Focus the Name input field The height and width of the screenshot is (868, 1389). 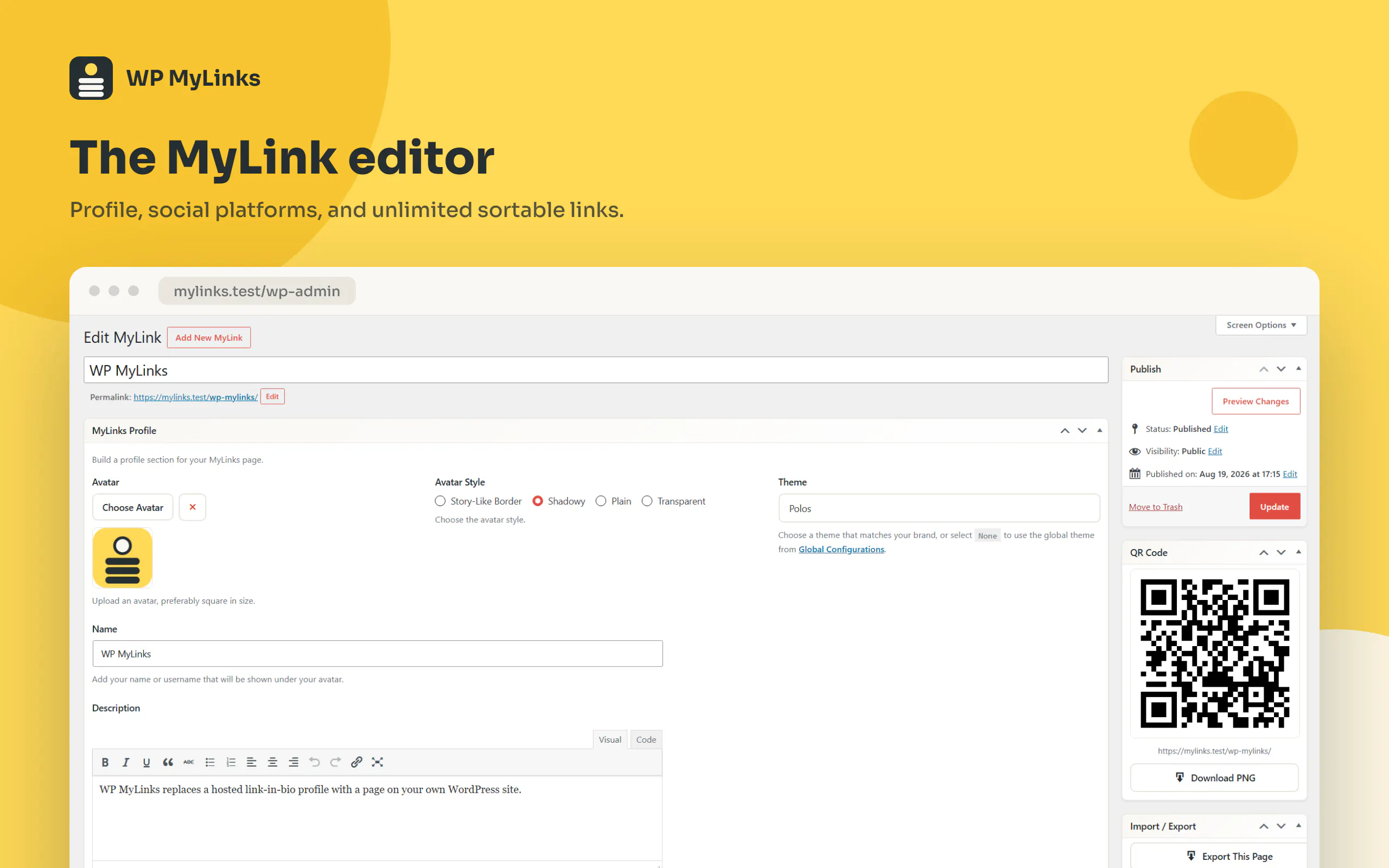[377, 653]
